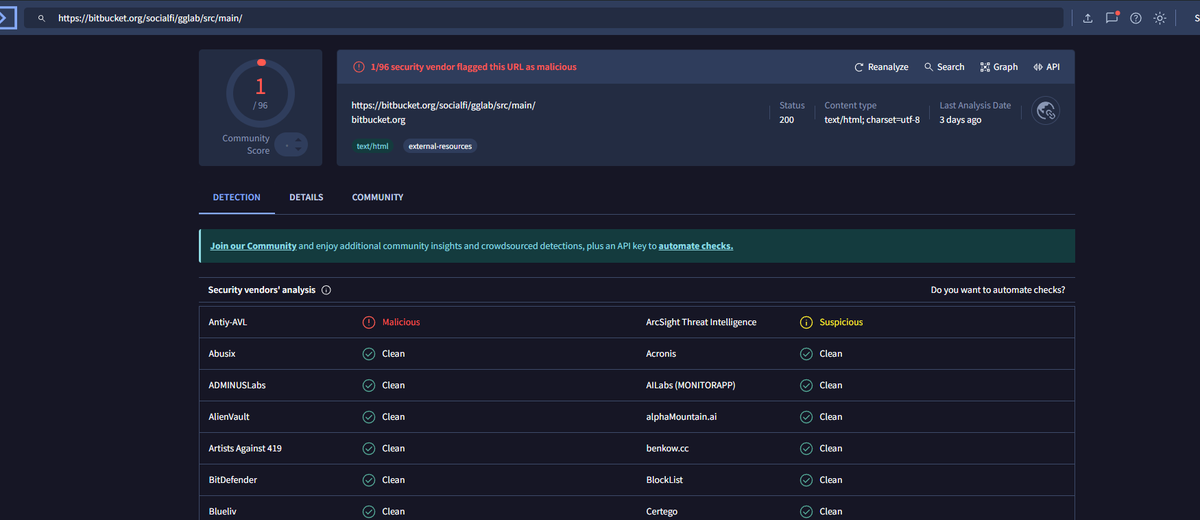Click the Clean checkmark icon for Acronis
The height and width of the screenshot is (520, 1200).
click(x=806, y=354)
